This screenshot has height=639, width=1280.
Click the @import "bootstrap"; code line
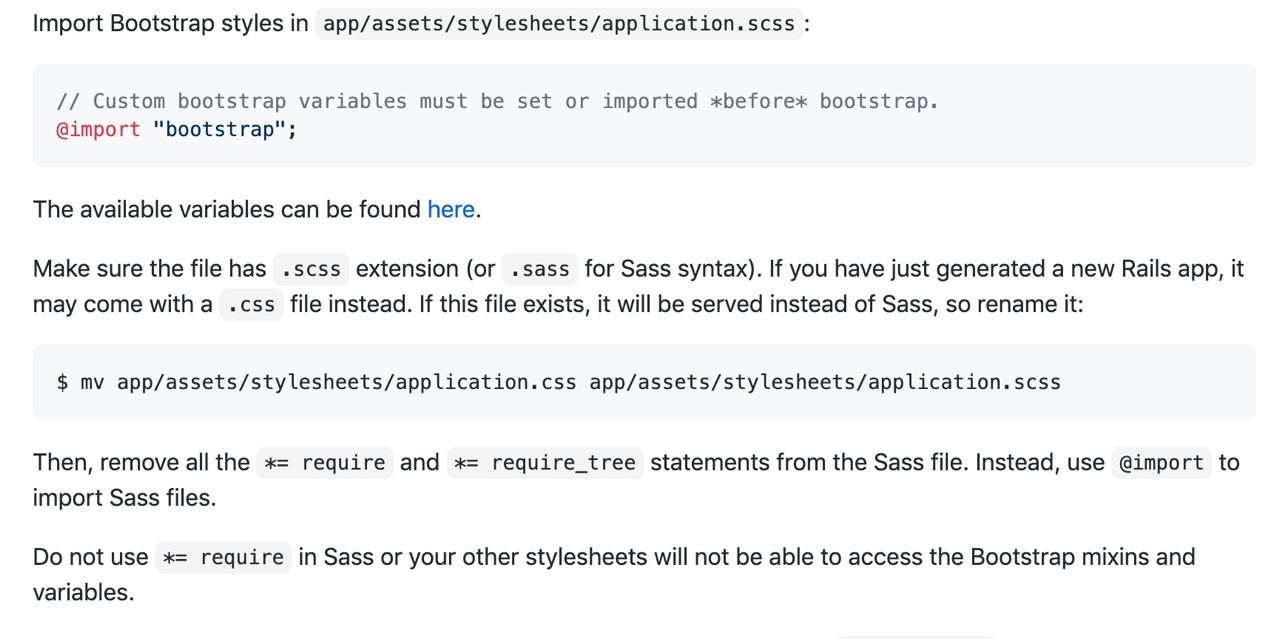click(x=177, y=129)
